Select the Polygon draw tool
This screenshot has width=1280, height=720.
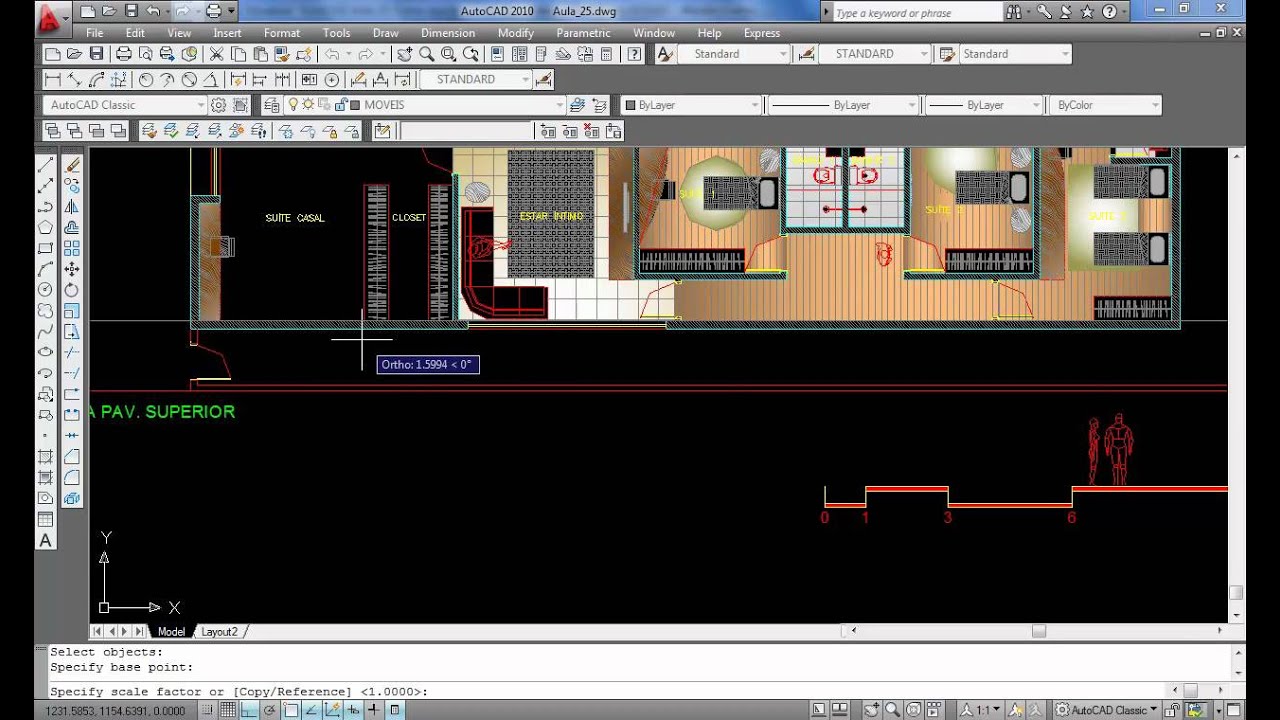[x=45, y=228]
